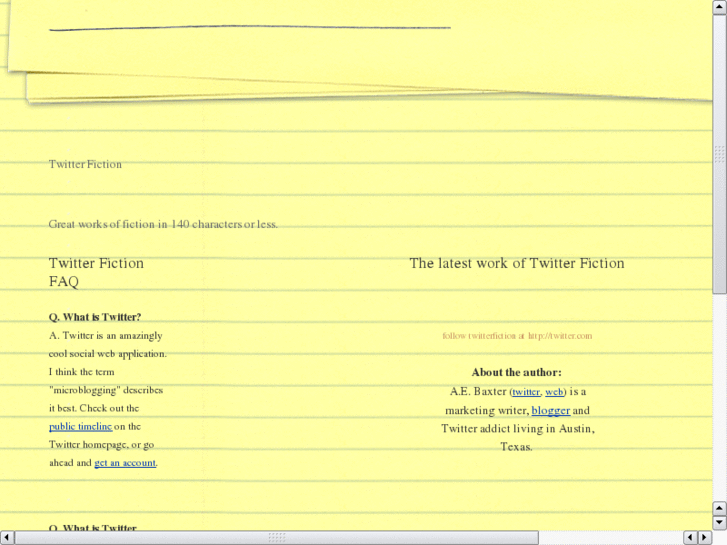Viewport: 727px width, 545px height.
Task: Click the horizontal scrollbar far-left arrow
Action: pyautogui.click(x=7, y=538)
